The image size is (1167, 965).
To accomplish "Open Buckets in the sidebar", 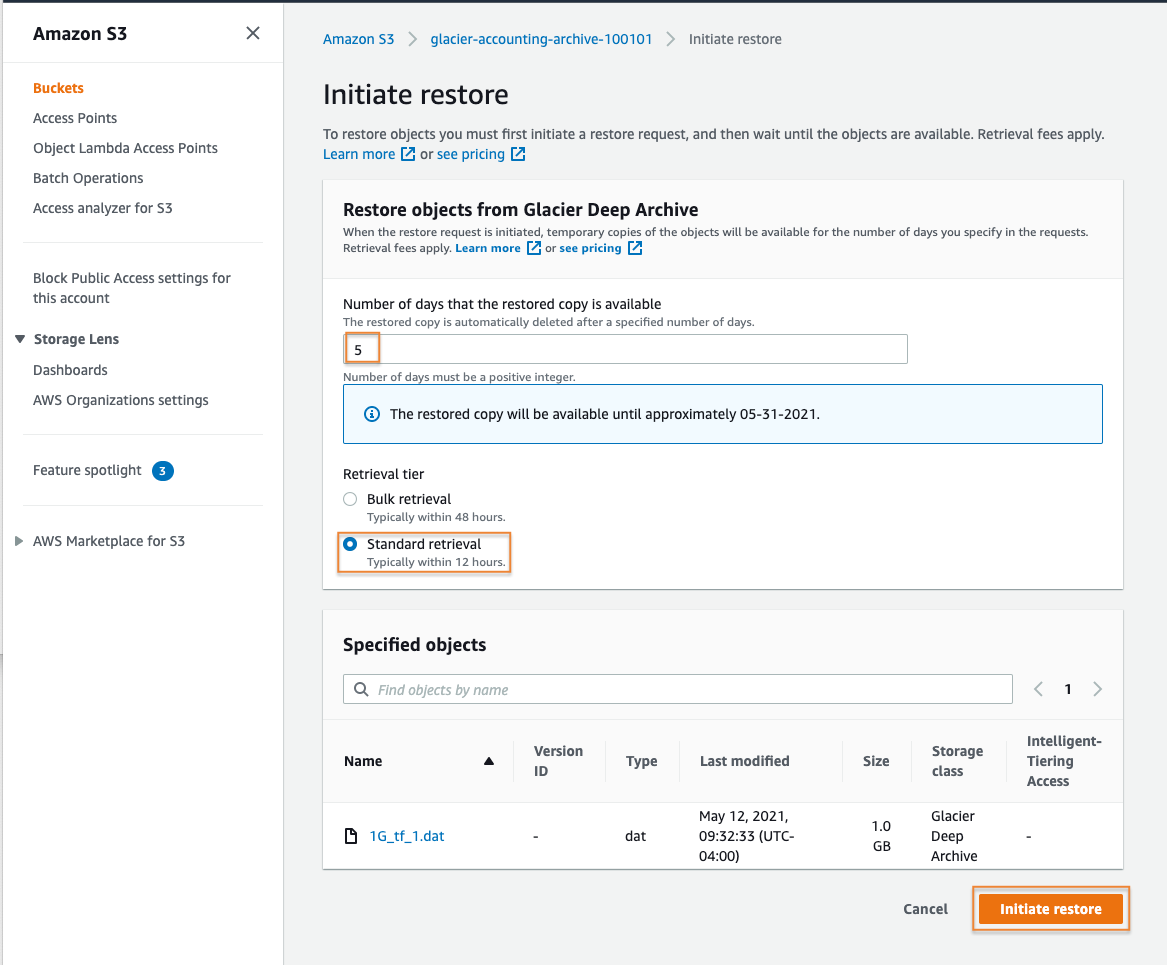I will [x=58, y=88].
